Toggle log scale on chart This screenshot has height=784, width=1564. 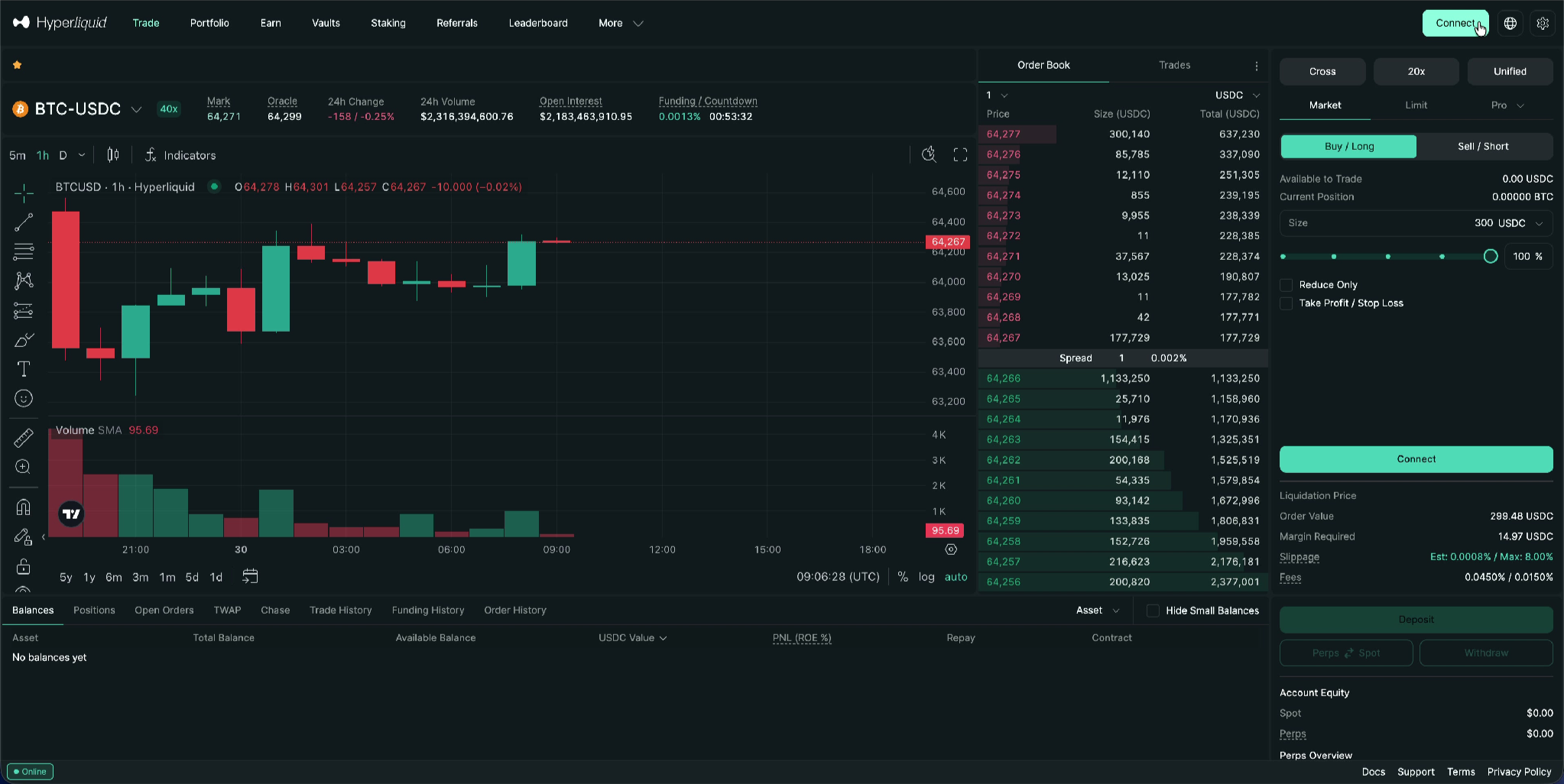click(926, 577)
